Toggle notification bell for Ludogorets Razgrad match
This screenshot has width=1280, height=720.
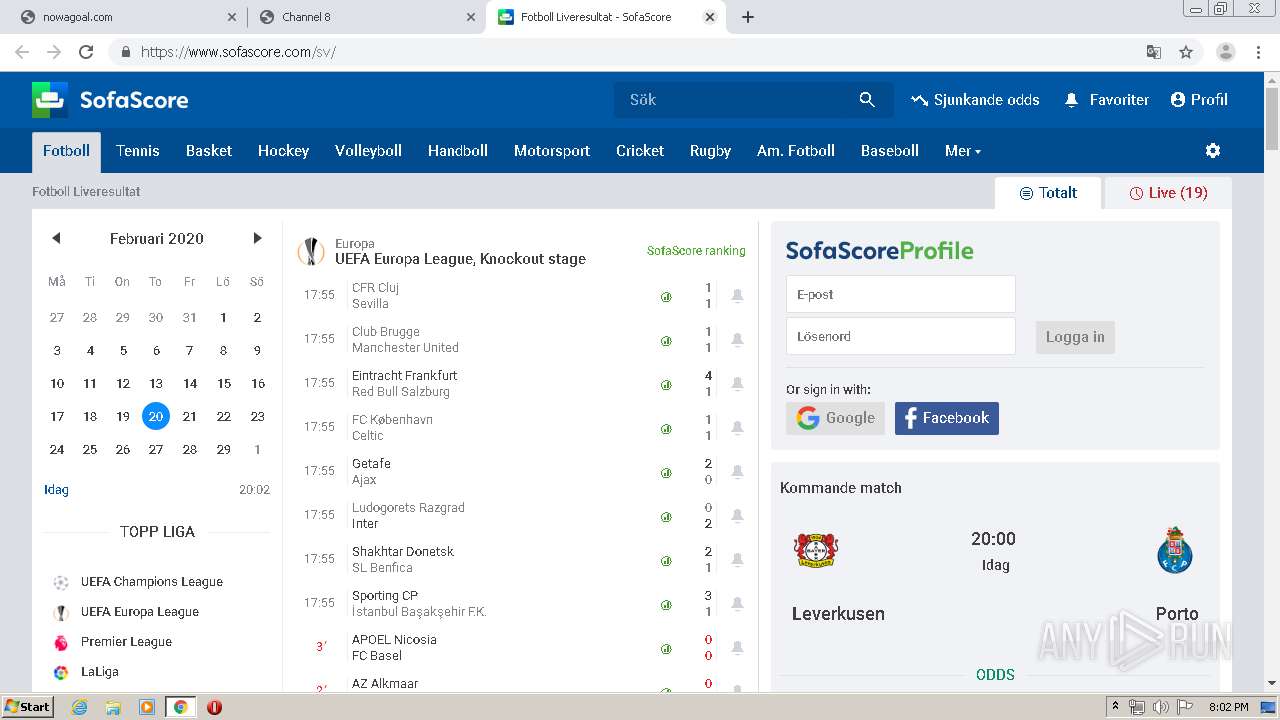tap(737, 515)
